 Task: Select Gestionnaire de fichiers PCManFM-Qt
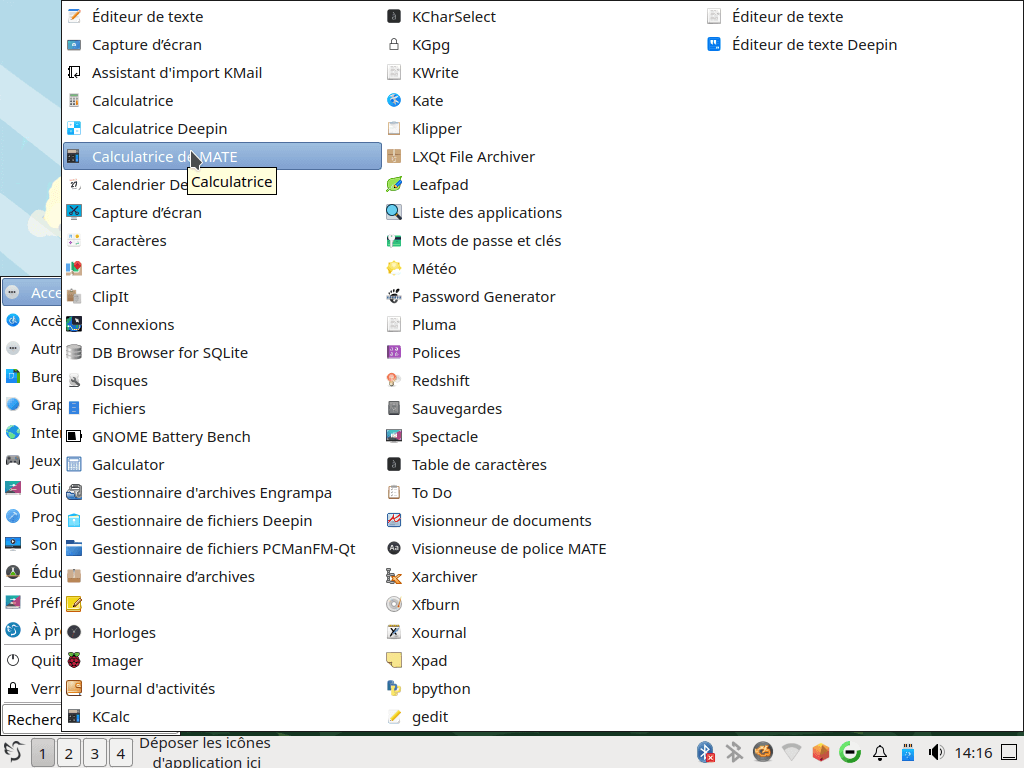[223, 549]
